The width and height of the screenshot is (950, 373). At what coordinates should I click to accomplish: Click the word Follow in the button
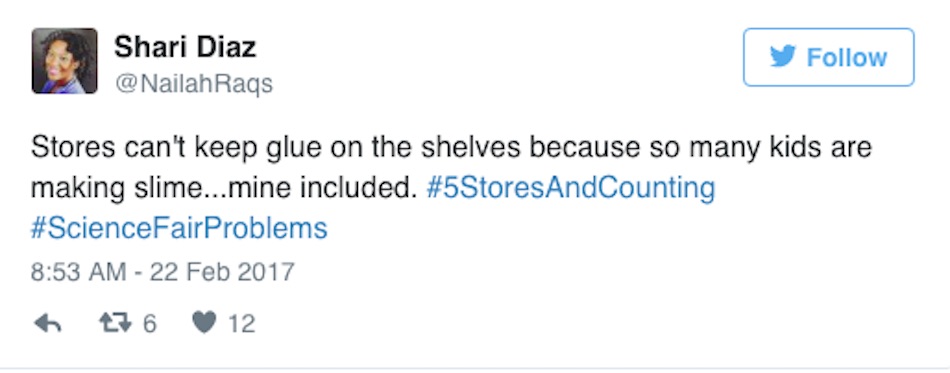click(847, 58)
